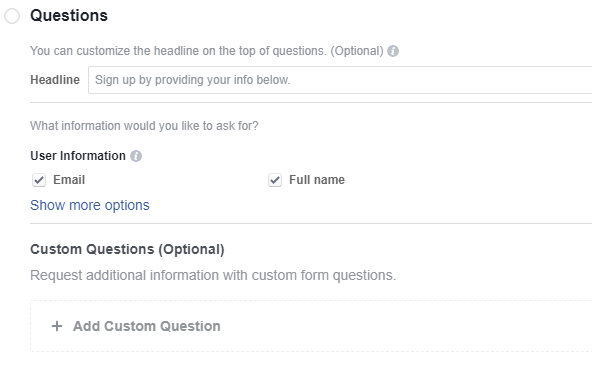Click the Headline field label
Image resolution: width=592 pixels, height=379 pixels.
(55, 80)
